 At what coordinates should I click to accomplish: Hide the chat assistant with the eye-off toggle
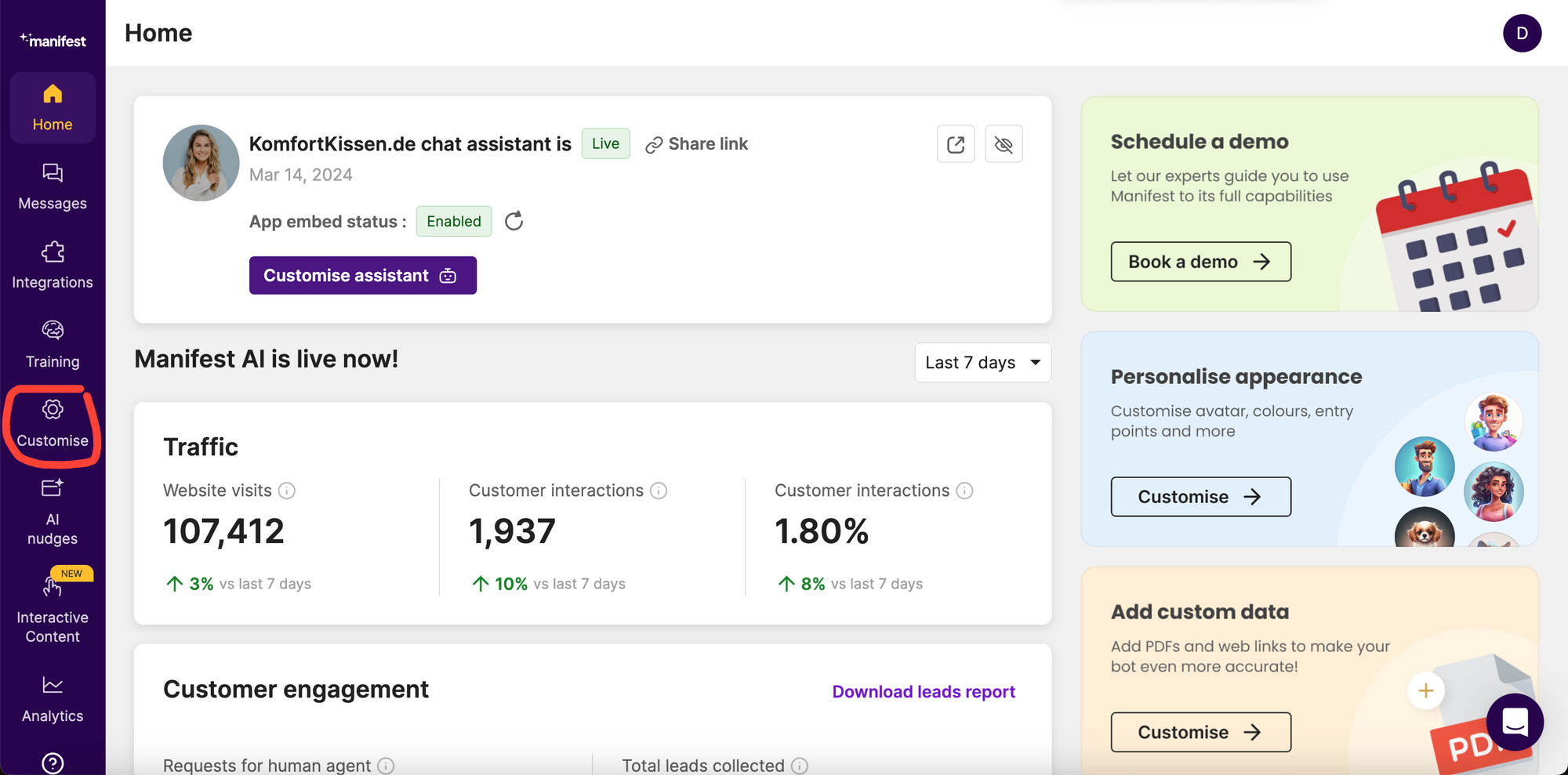(1004, 143)
